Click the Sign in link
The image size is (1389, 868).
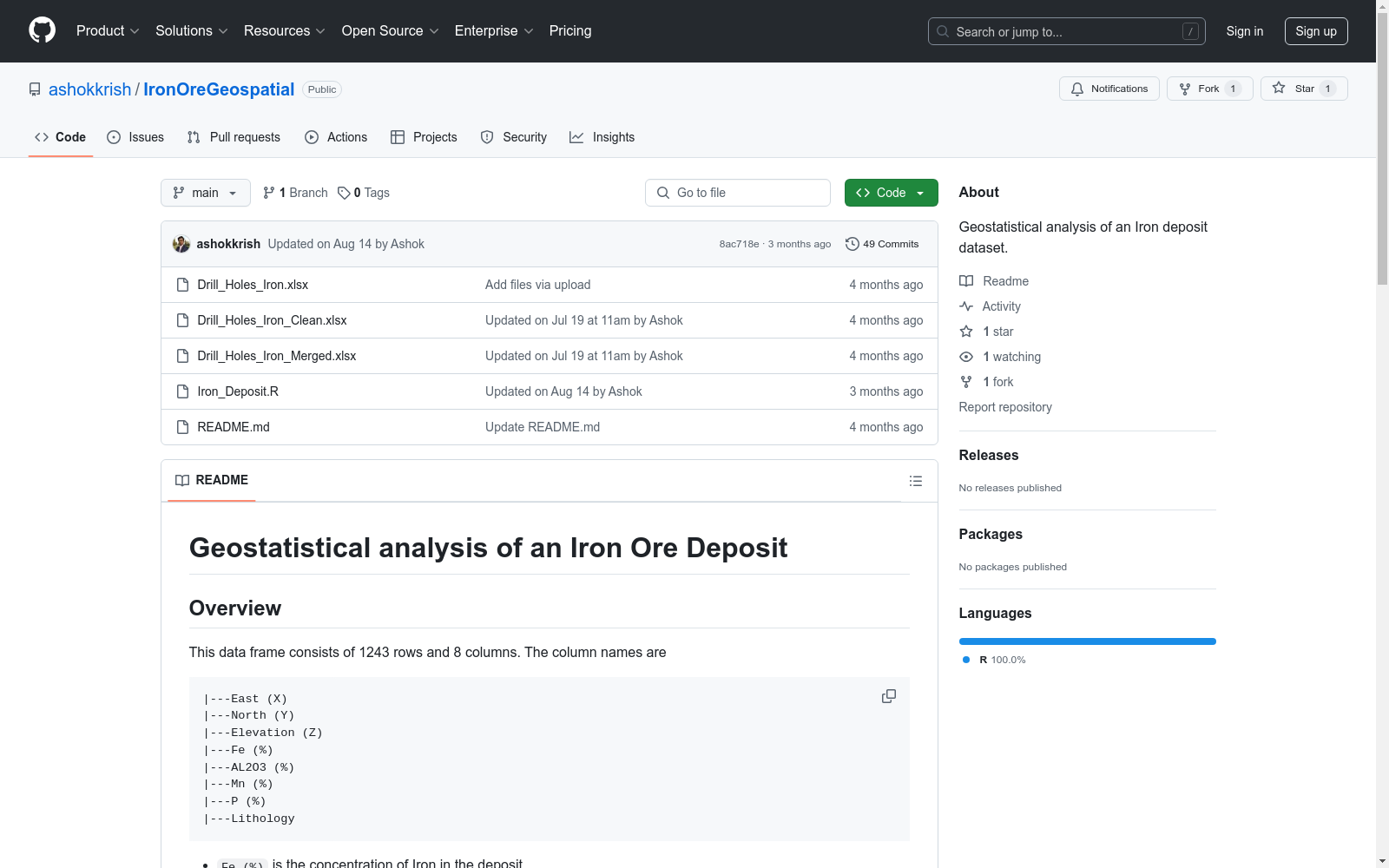1245,31
